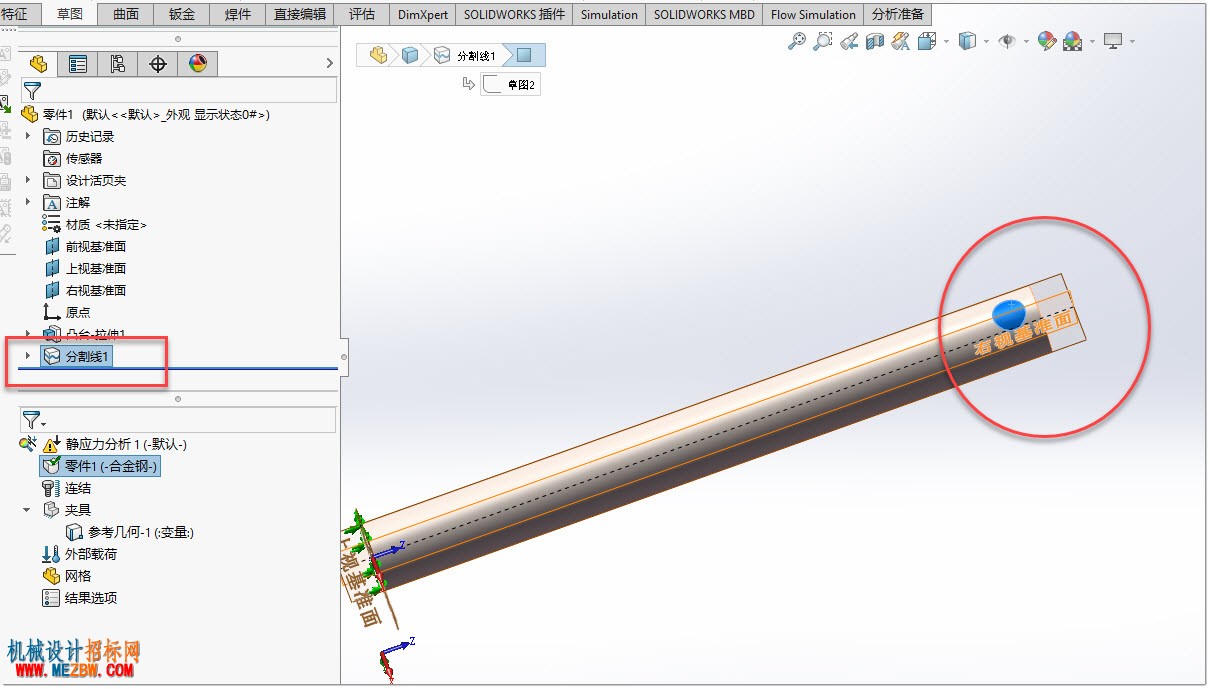Screen dimensions: 1210x689
Task: Collapse the 夹具 fixtures node
Action: (28, 510)
